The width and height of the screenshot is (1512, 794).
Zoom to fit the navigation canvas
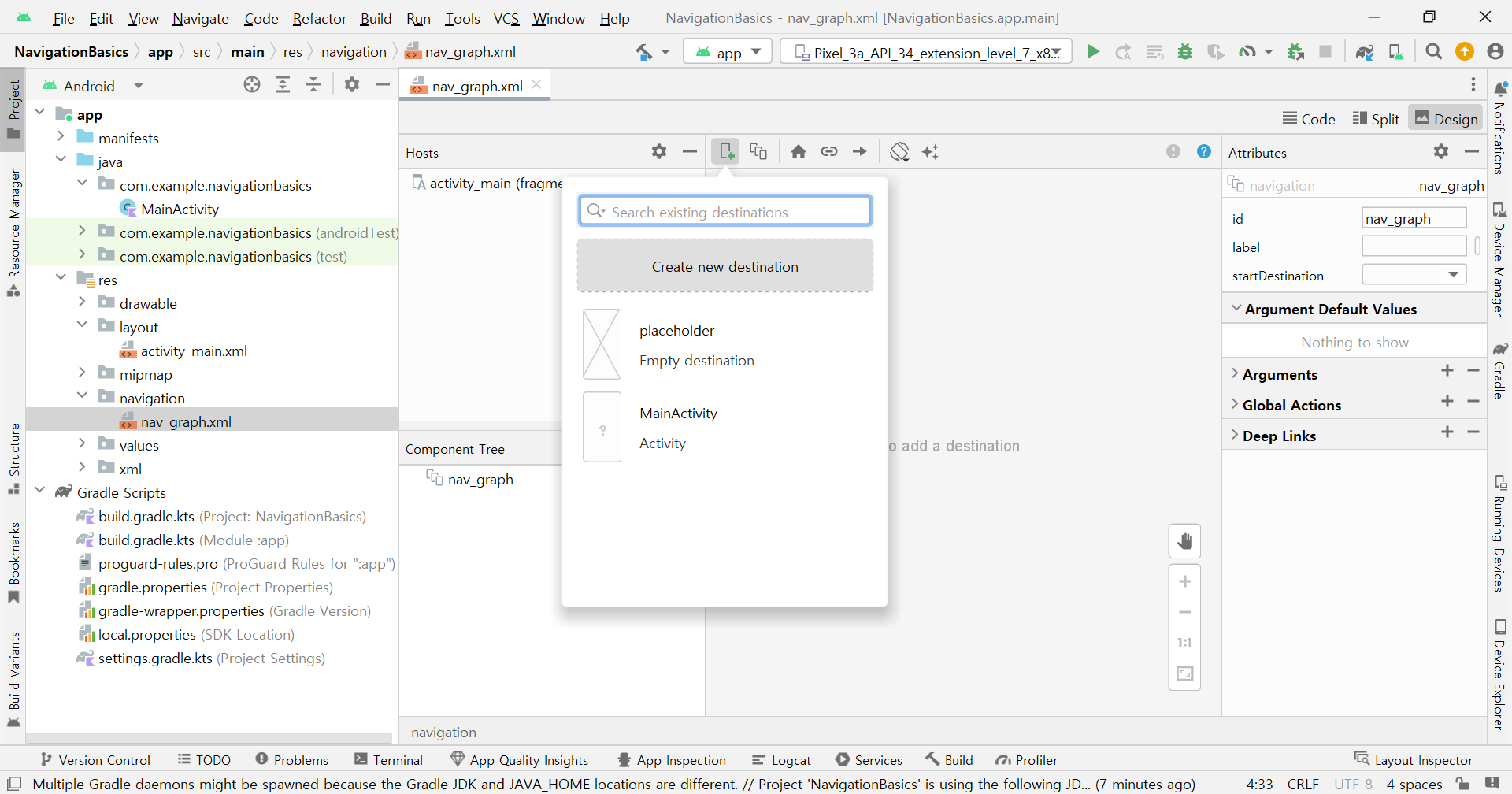coord(1184,673)
